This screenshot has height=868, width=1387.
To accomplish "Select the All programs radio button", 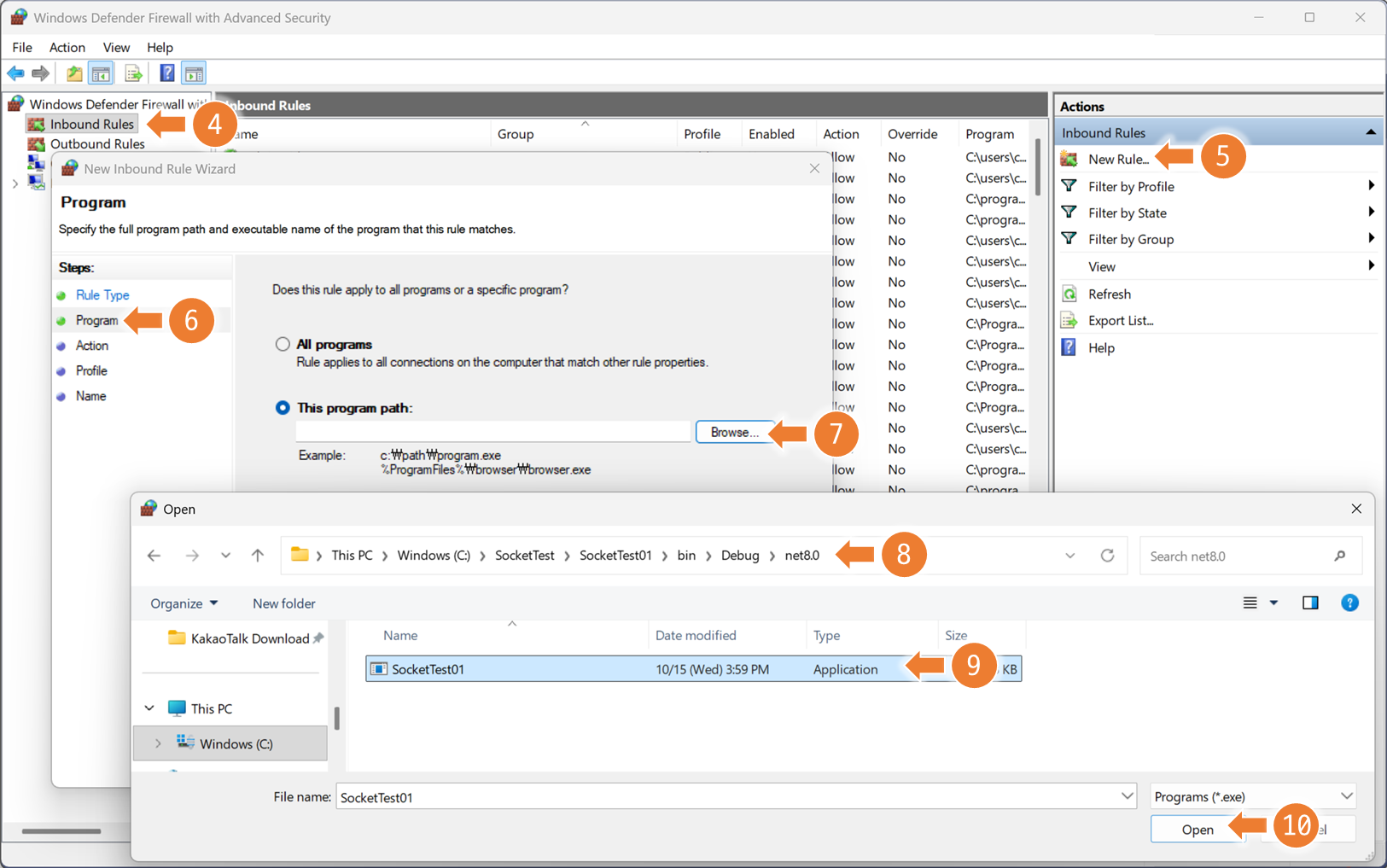I will click(283, 344).
